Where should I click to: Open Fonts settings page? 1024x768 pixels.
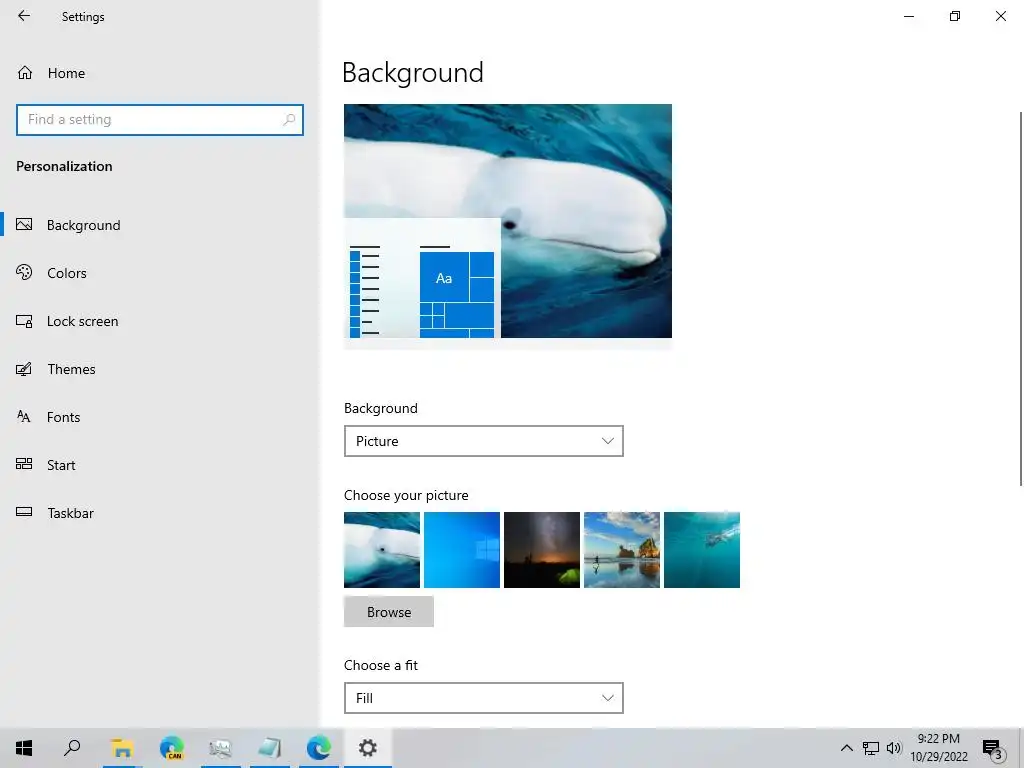click(160, 417)
